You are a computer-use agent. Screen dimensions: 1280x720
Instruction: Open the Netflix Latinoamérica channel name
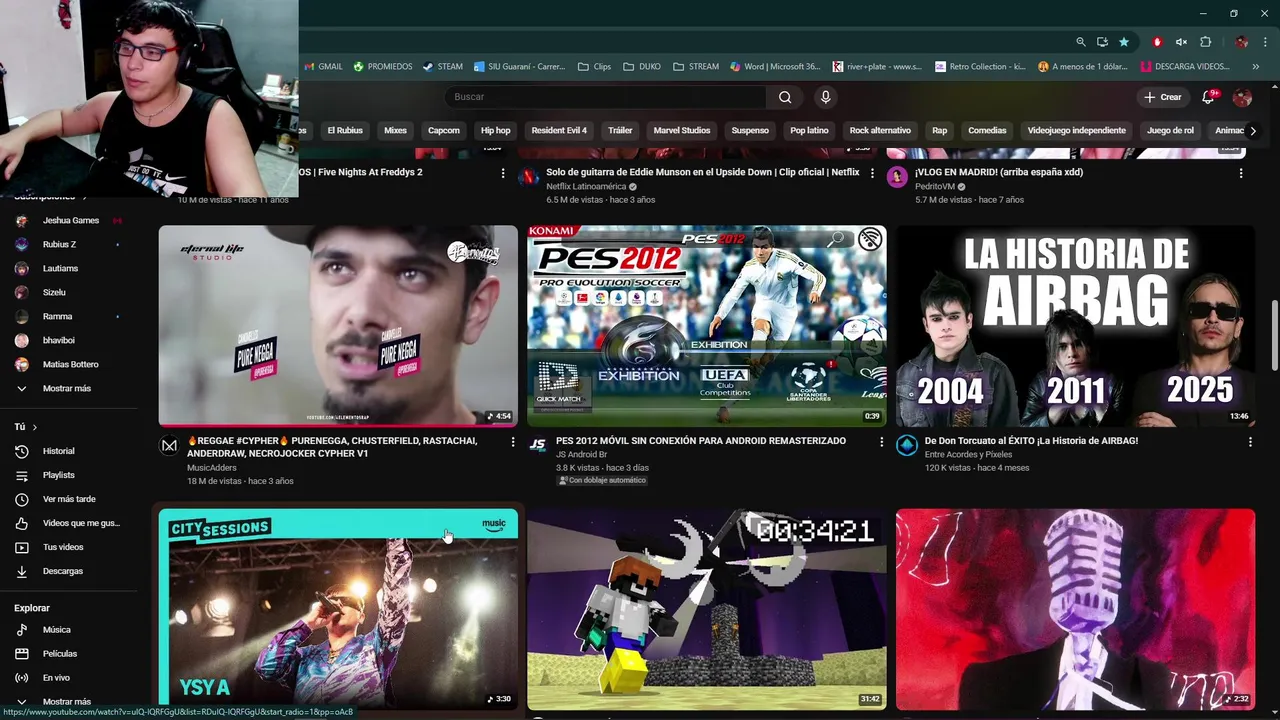[586, 187]
